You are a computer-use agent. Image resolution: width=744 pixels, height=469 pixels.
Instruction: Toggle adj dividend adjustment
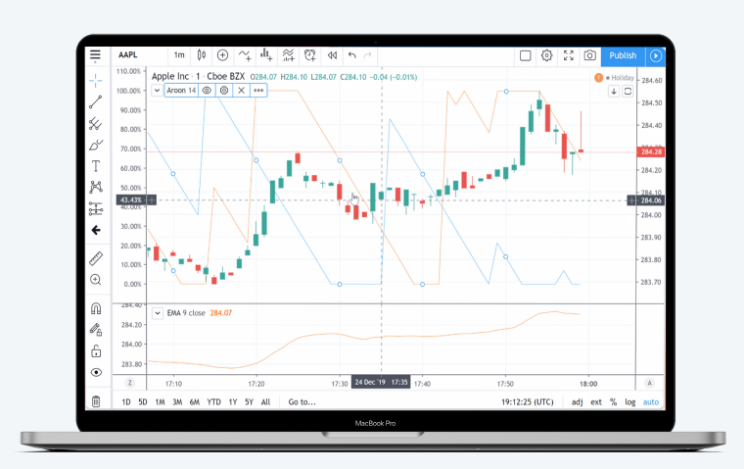[577, 402]
